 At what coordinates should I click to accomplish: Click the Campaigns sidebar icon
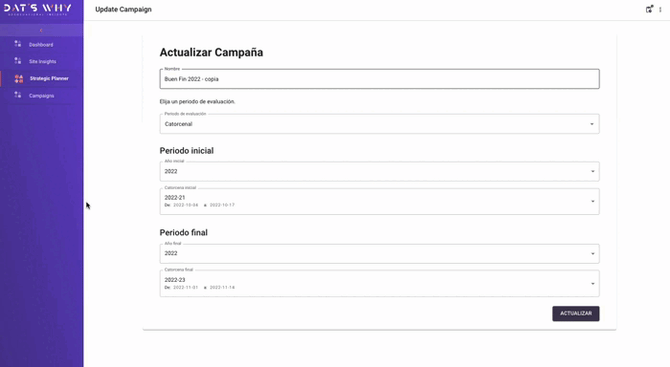pyautogui.click(x=18, y=95)
